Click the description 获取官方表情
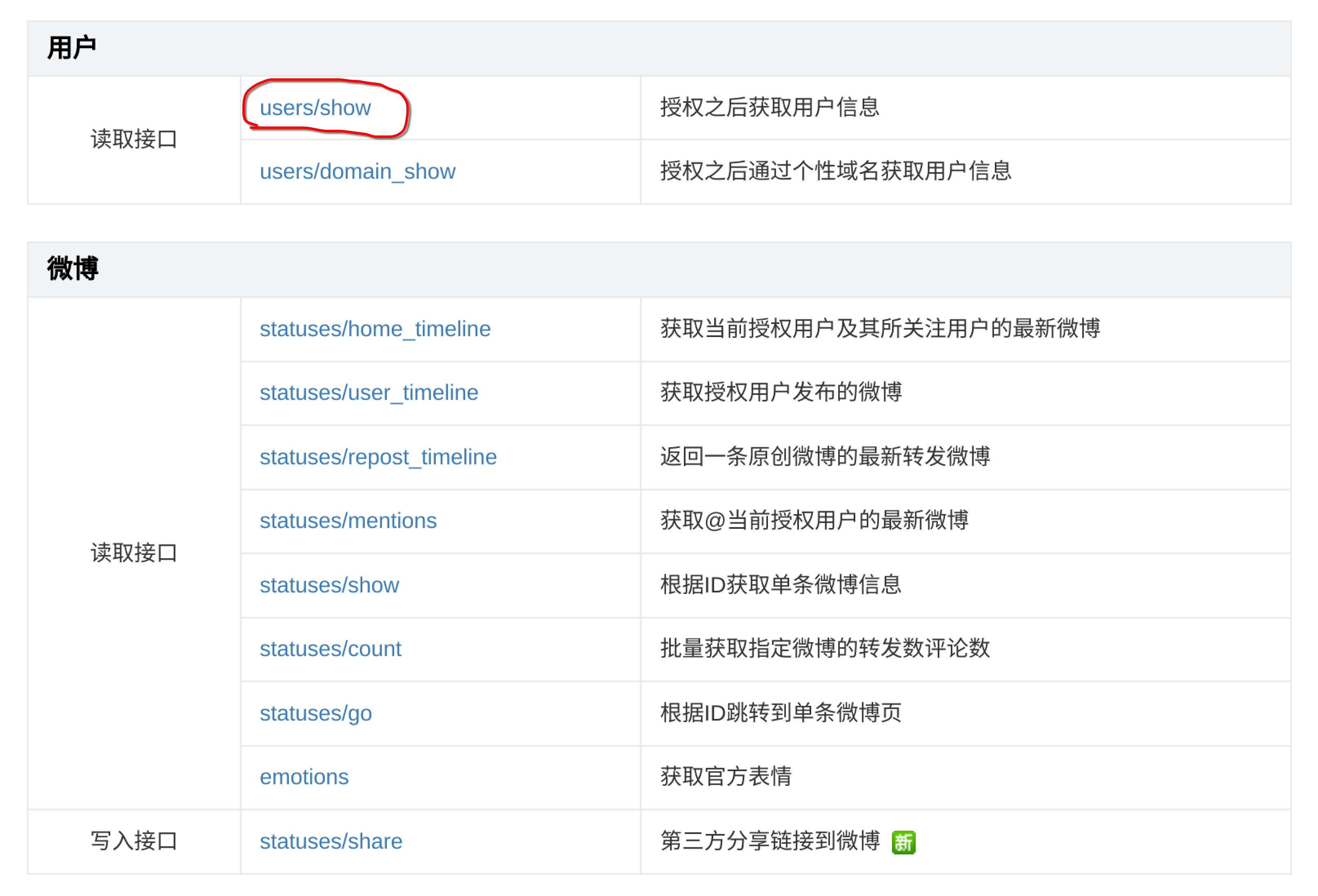Screen dimensions: 1318x896 coord(726,776)
